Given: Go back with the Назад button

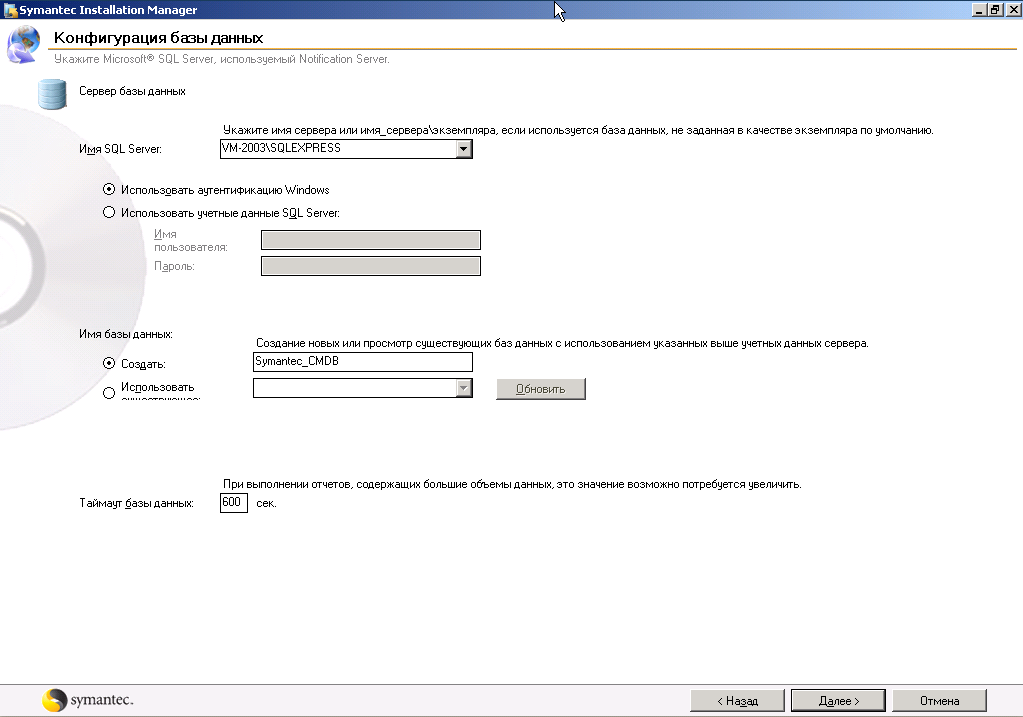Looking at the screenshot, I should [x=737, y=701].
